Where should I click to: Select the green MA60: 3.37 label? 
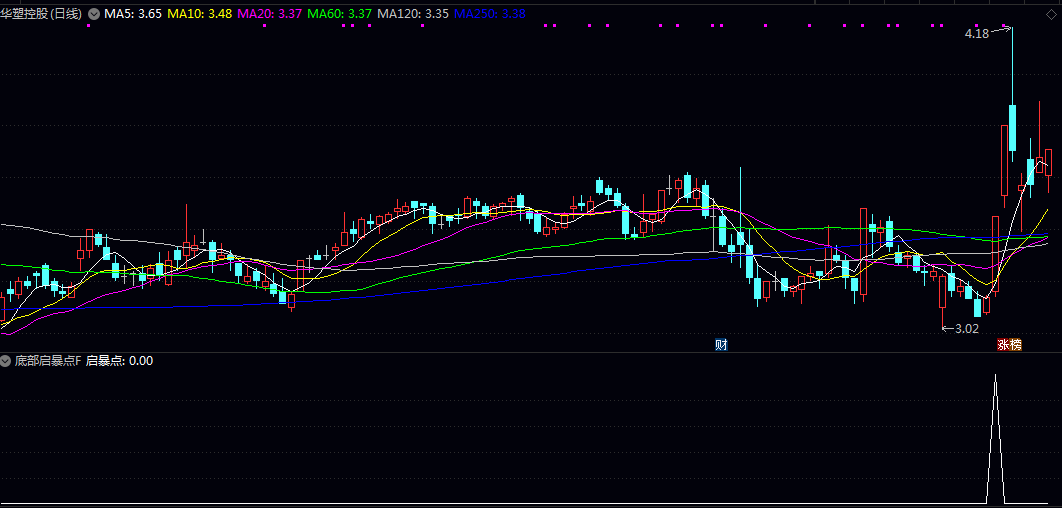pos(339,14)
